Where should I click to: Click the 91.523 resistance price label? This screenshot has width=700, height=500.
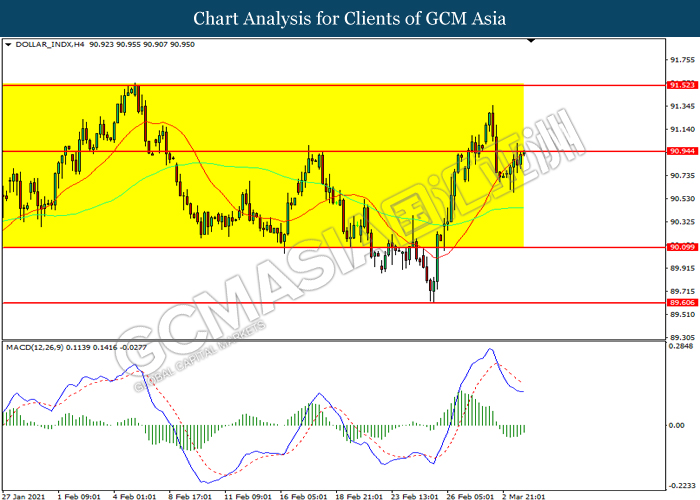pos(682,85)
